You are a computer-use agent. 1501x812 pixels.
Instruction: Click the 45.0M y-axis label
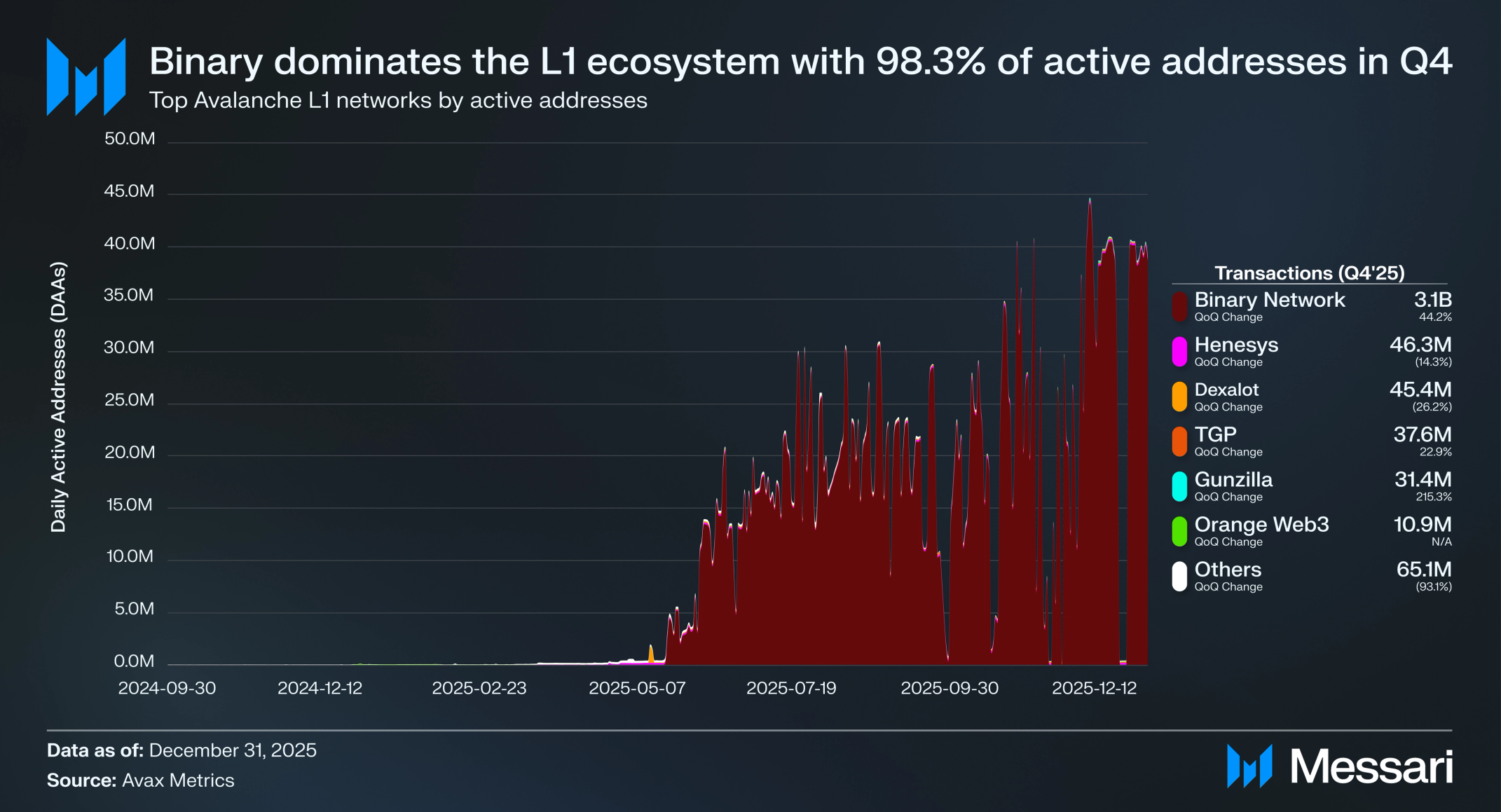[x=129, y=191]
